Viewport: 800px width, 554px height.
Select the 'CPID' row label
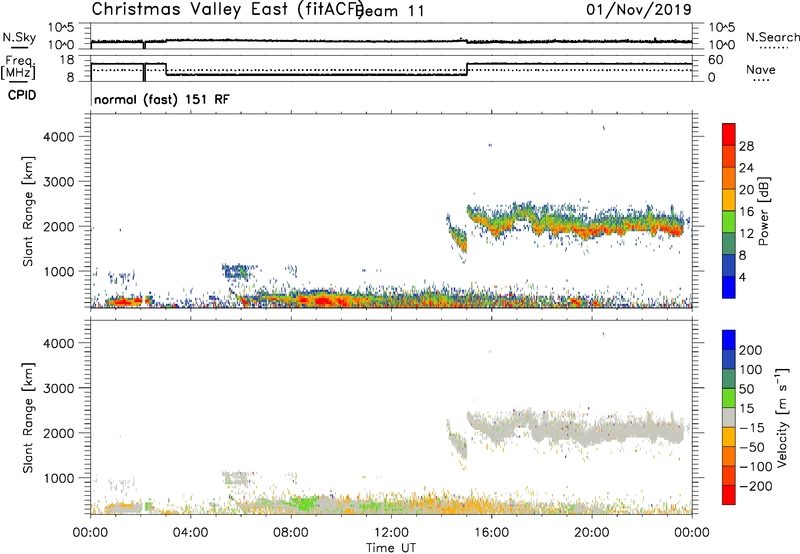tap(22, 95)
